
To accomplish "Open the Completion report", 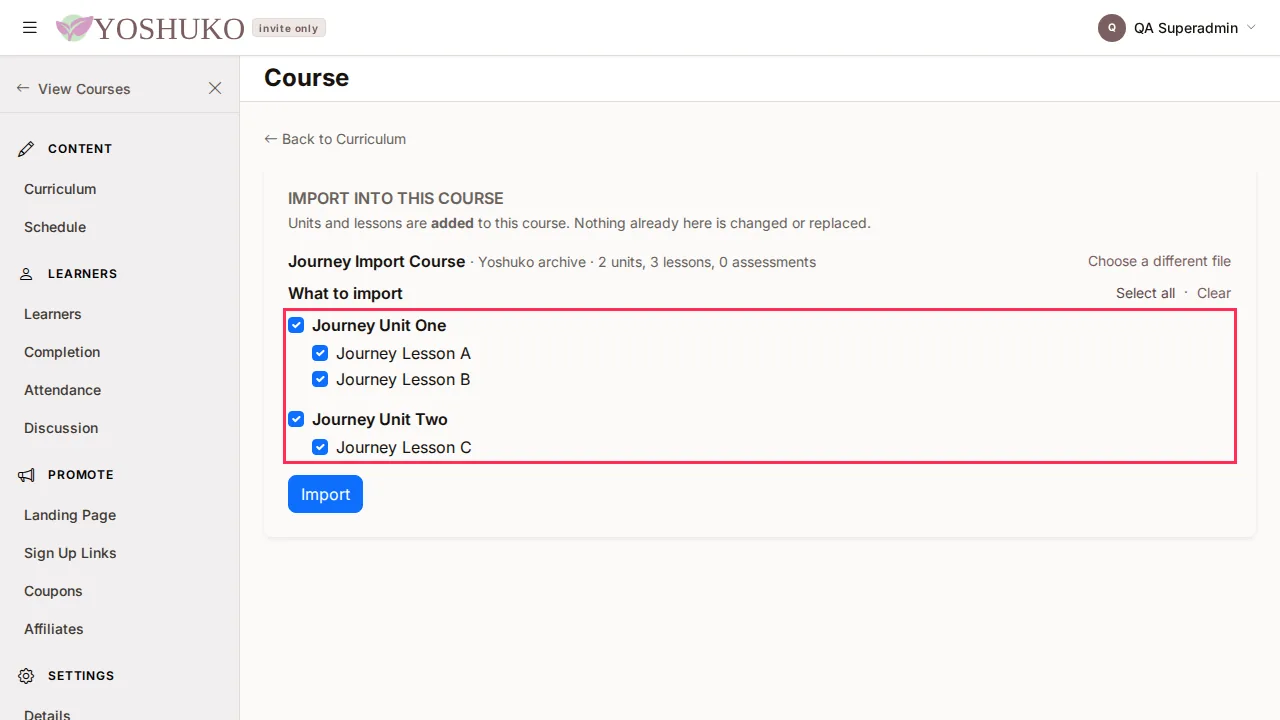I will [62, 352].
